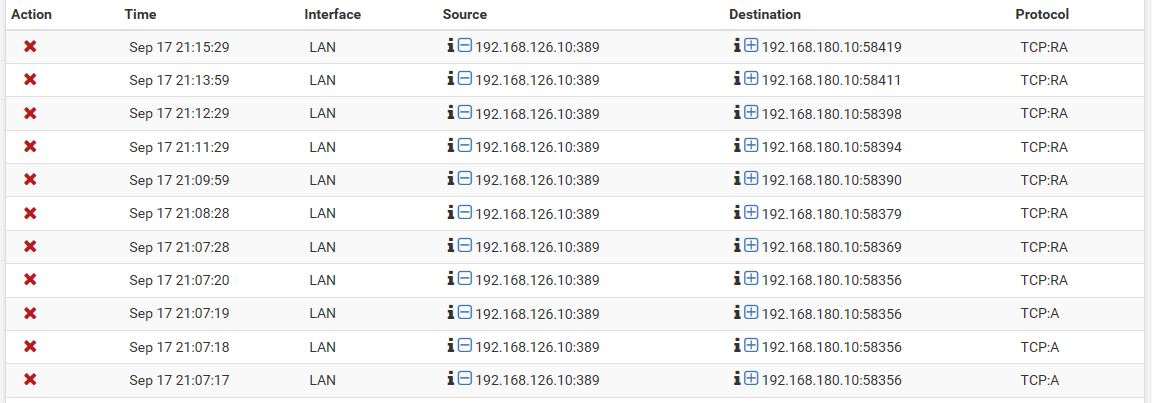
Task: Click plus icon on 21:07:19 destination
Action: [751, 312]
